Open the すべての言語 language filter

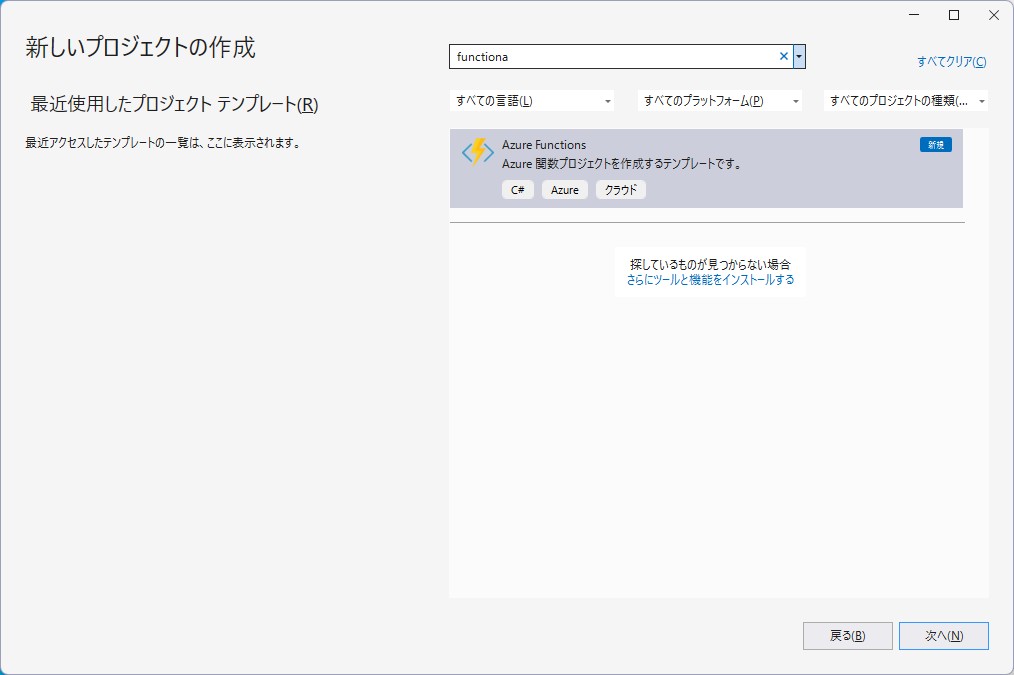point(532,101)
